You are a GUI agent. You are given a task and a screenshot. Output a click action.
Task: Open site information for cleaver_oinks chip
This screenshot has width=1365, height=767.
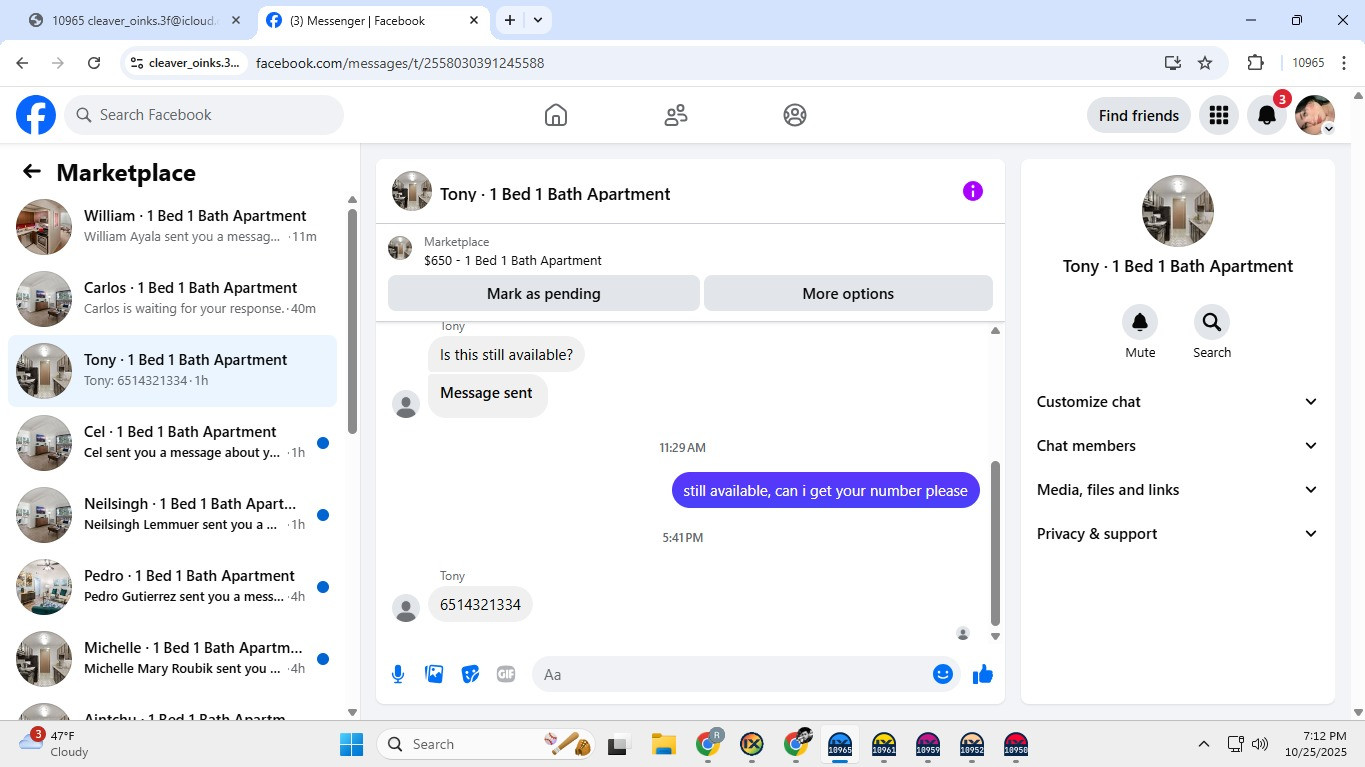186,63
